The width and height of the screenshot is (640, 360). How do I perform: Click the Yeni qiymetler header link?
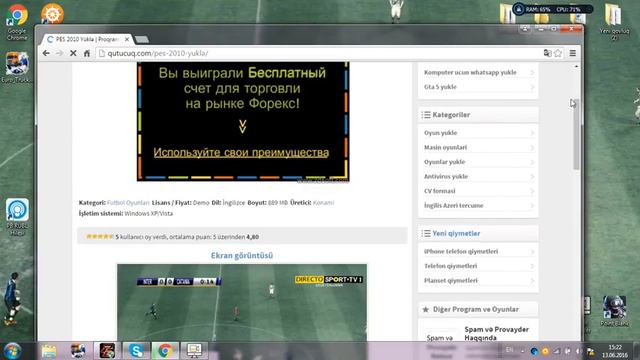point(456,233)
